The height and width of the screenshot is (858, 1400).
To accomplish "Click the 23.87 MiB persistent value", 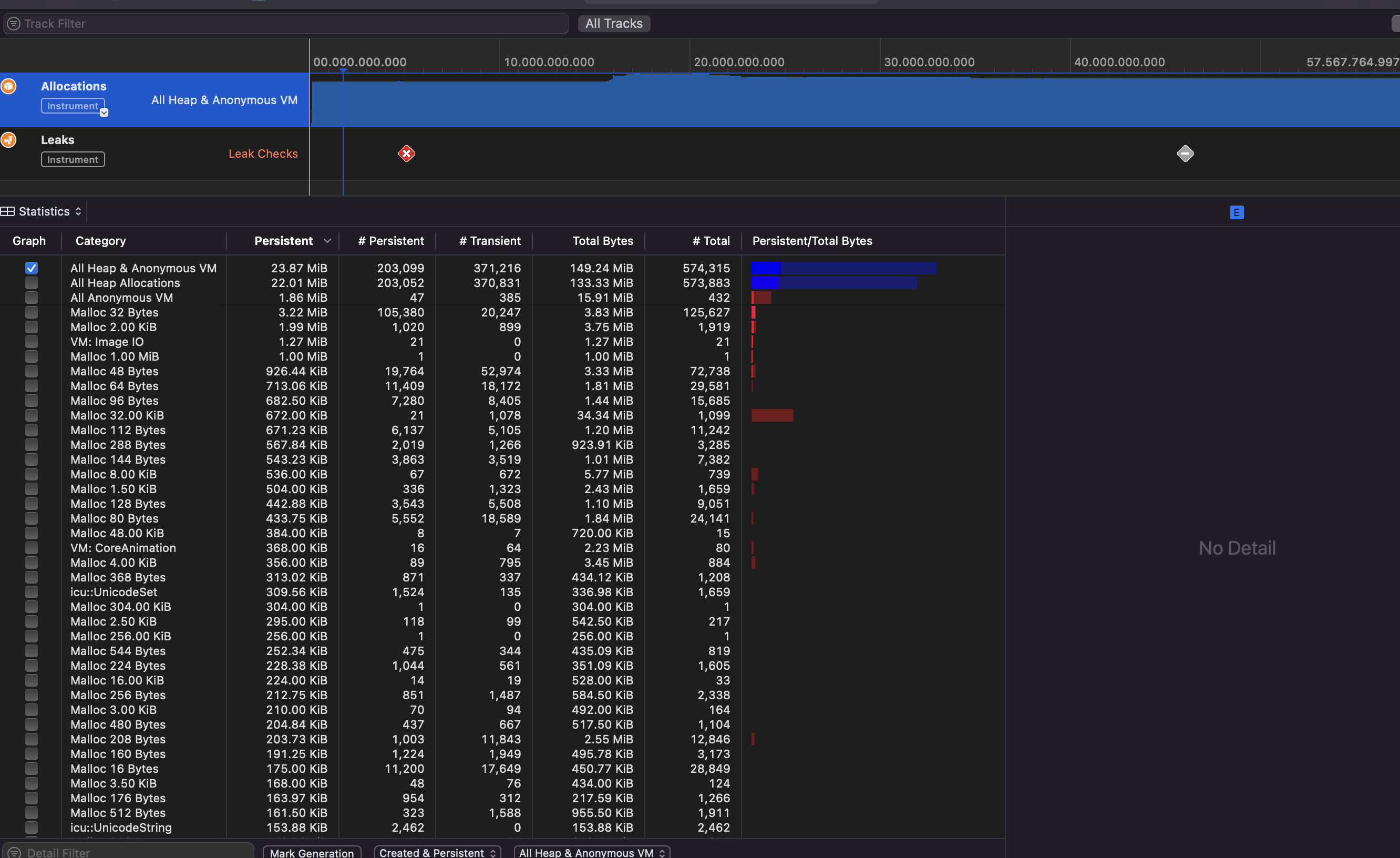I will pos(299,268).
